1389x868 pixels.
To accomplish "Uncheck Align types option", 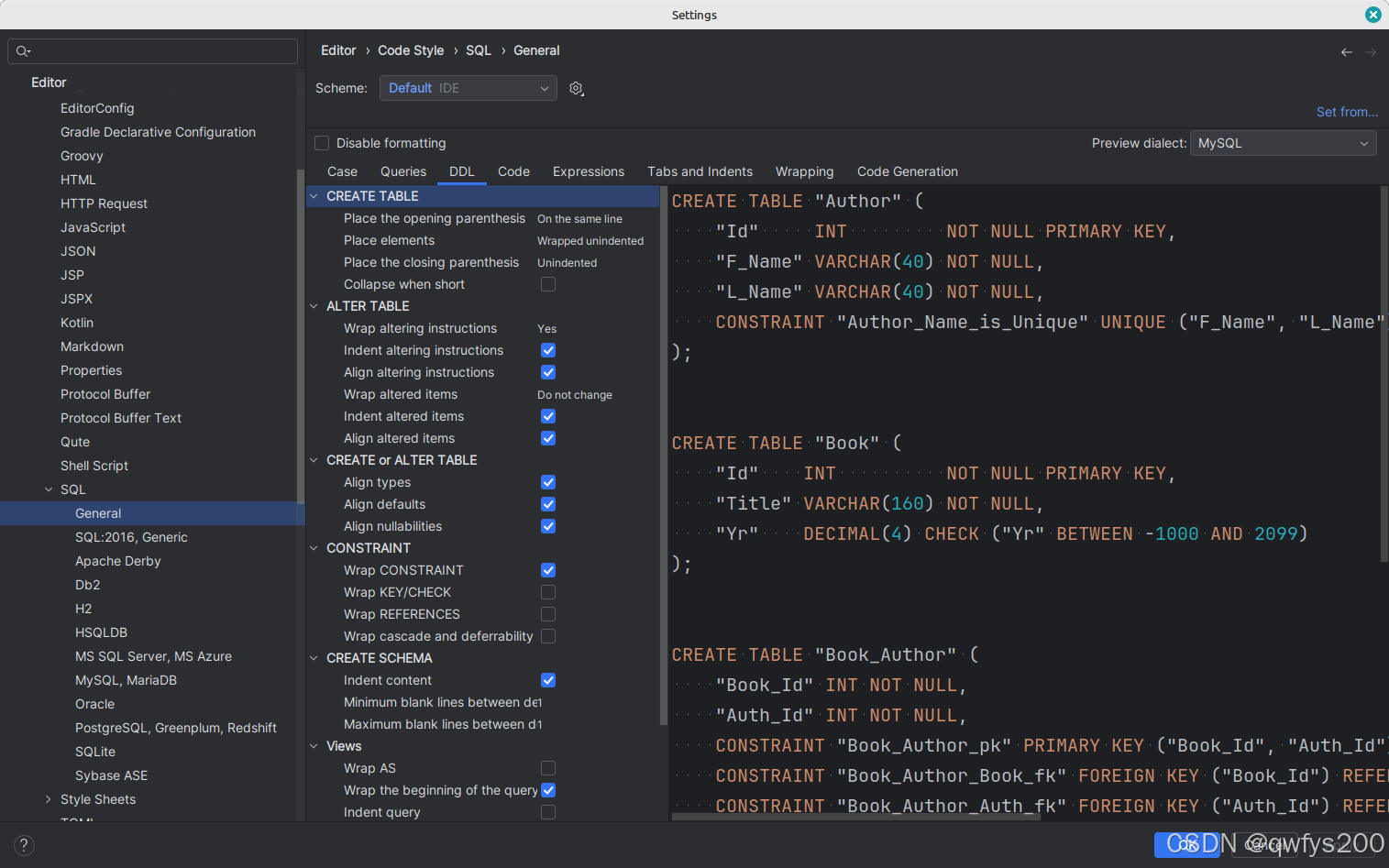I will [x=548, y=482].
